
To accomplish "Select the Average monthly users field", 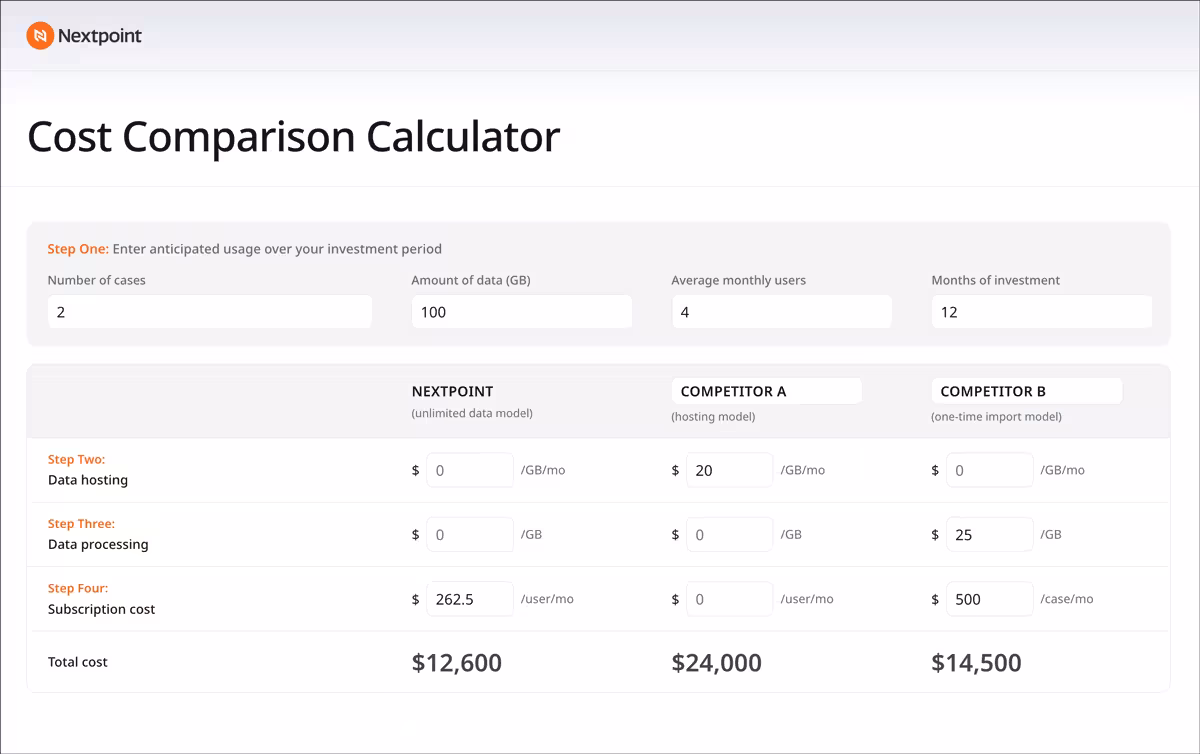I will click(782, 312).
